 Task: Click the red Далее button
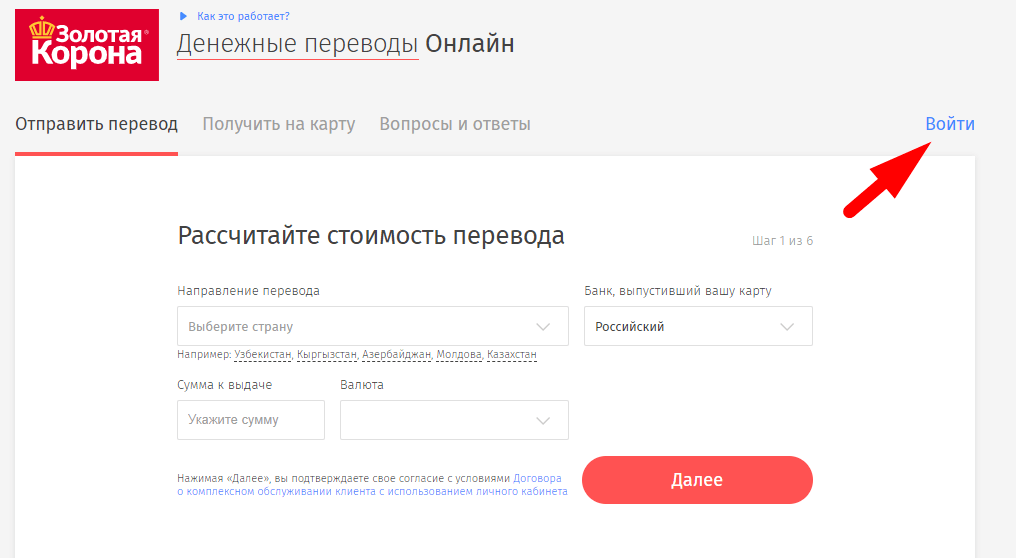pyautogui.click(x=697, y=480)
